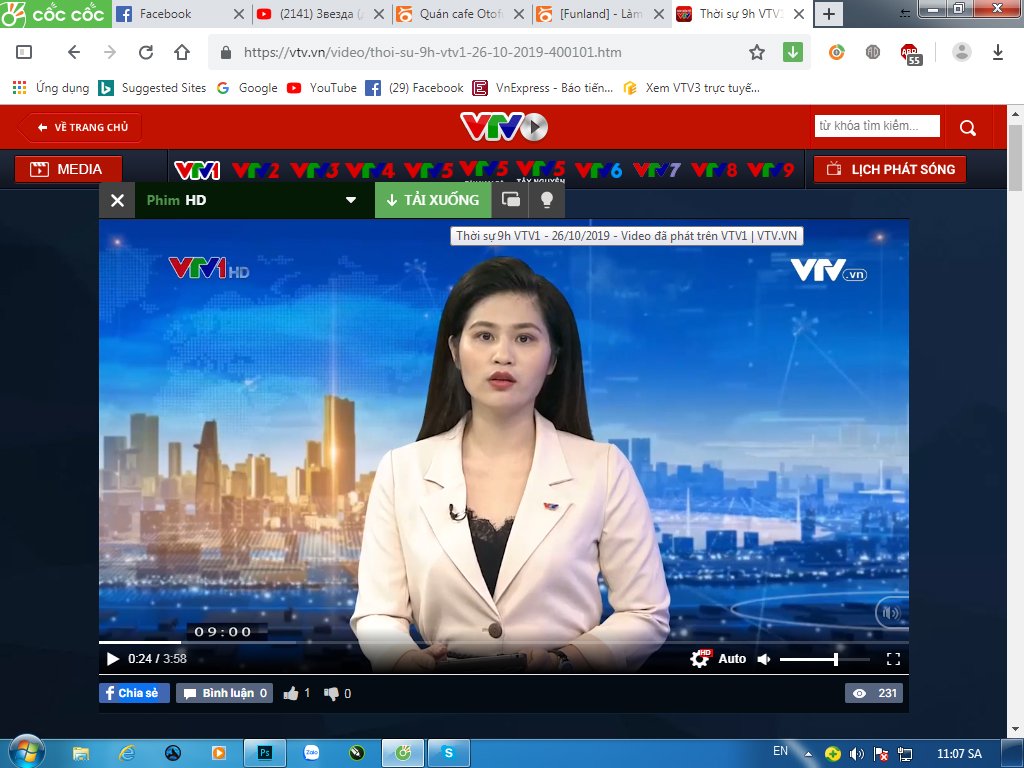Reload the current page
The image size is (1024, 768).
coord(146,52)
